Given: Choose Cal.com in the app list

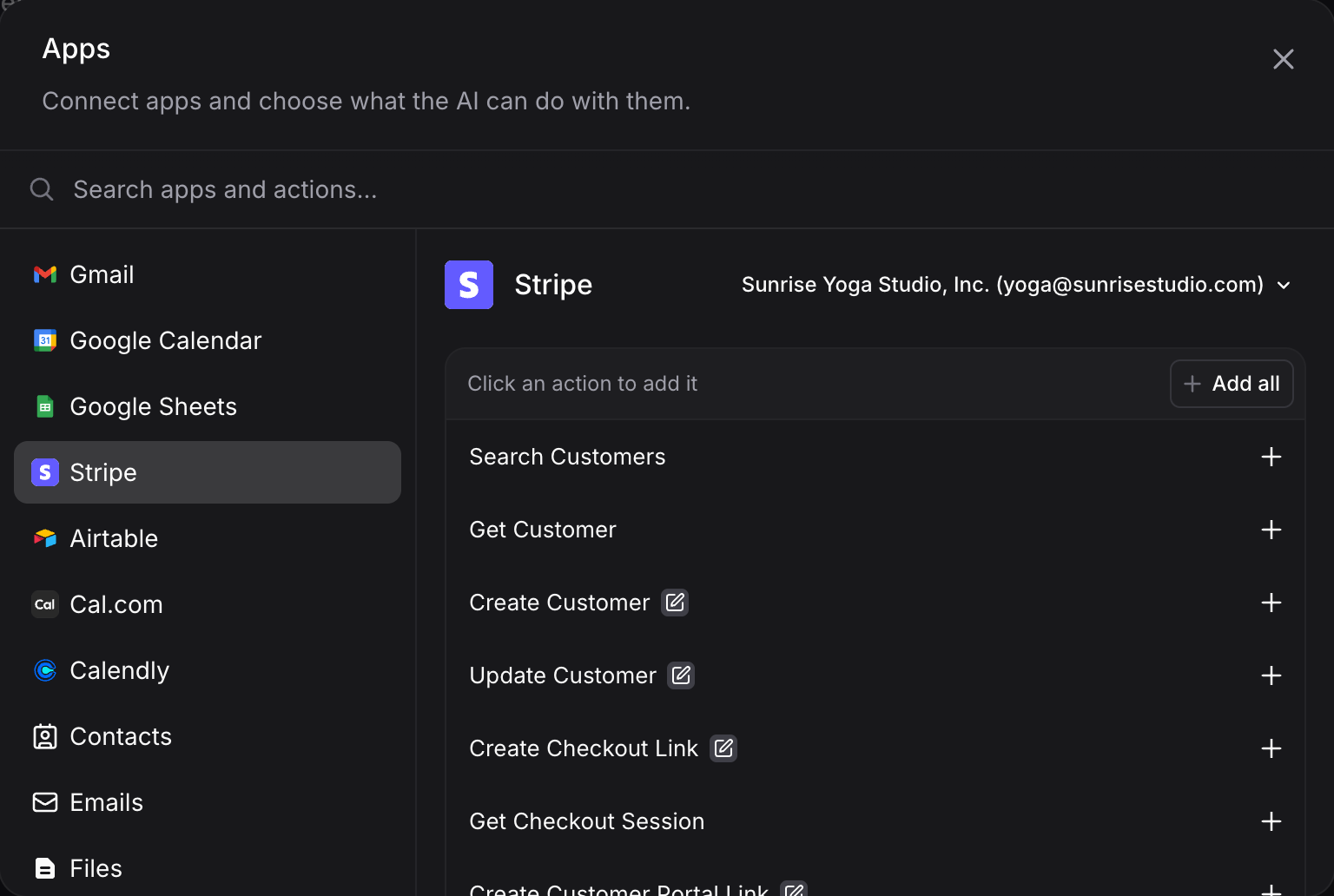Looking at the screenshot, I should [208, 604].
